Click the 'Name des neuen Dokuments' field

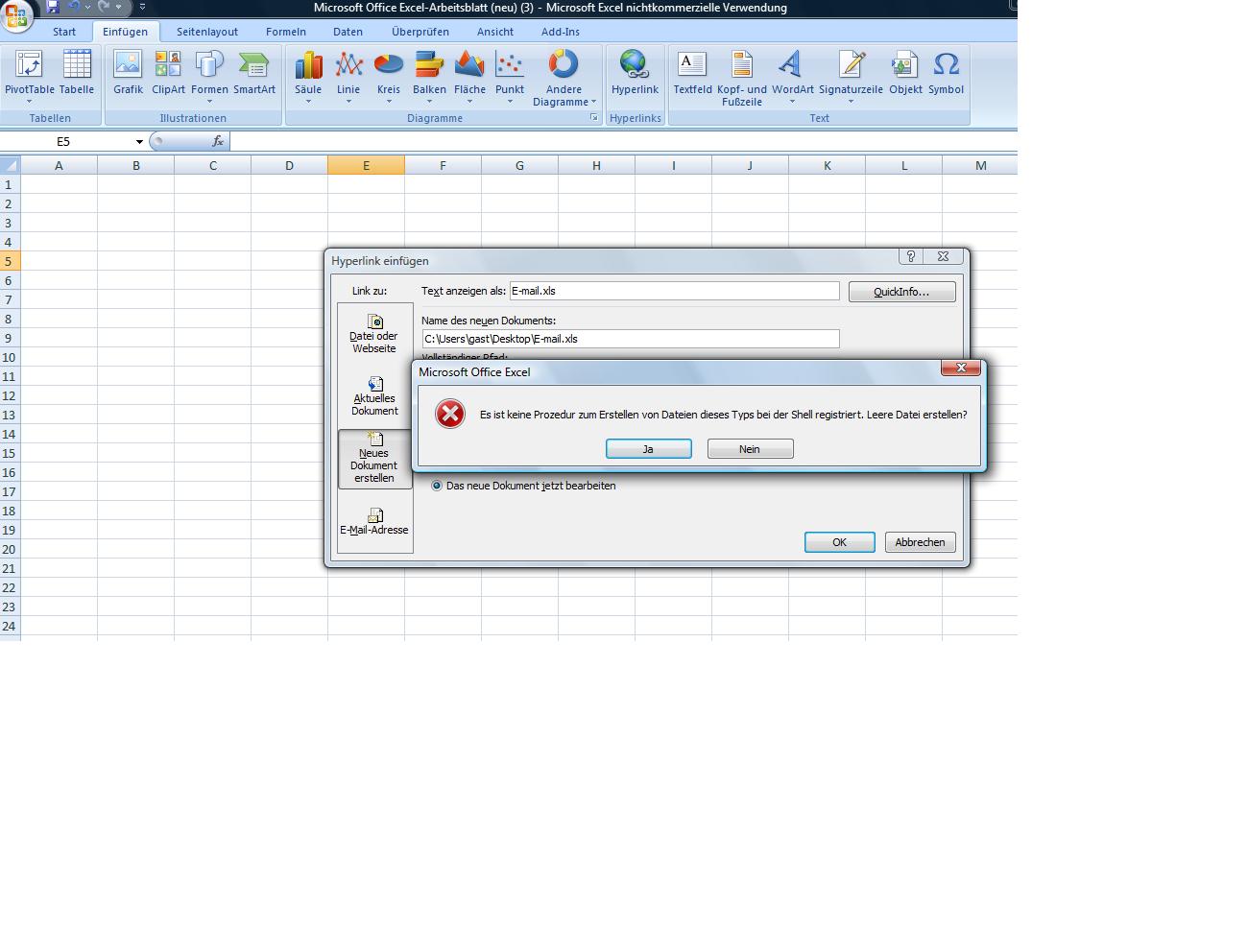[x=631, y=339]
